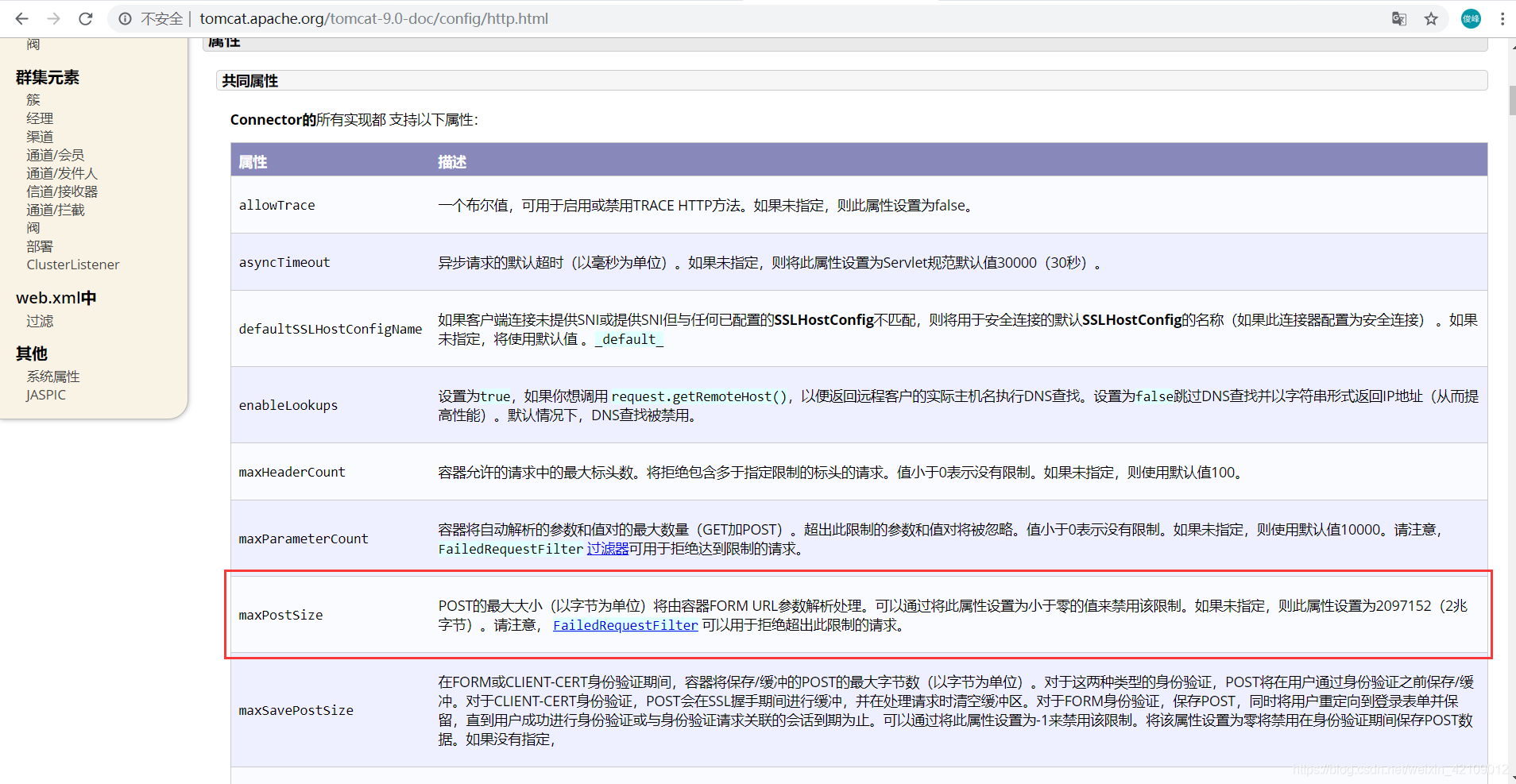Image resolution: width=1516 pixels, height=784 pixels.
Task: Click the 过滤器 link in maxParameterCount row
Action: (x=608, y=549)
